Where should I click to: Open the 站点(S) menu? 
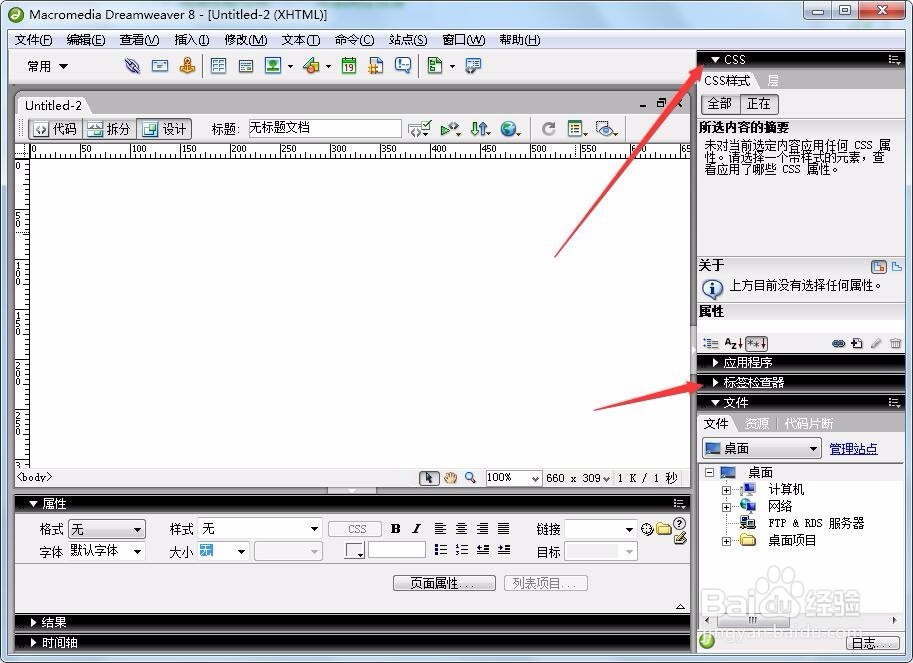[x=408, y=40]
